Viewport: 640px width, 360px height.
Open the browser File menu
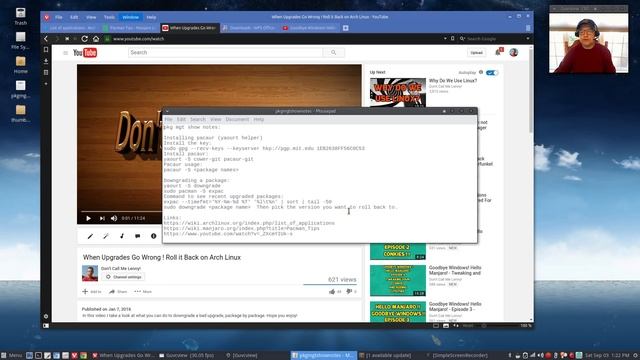click(59, 17)
